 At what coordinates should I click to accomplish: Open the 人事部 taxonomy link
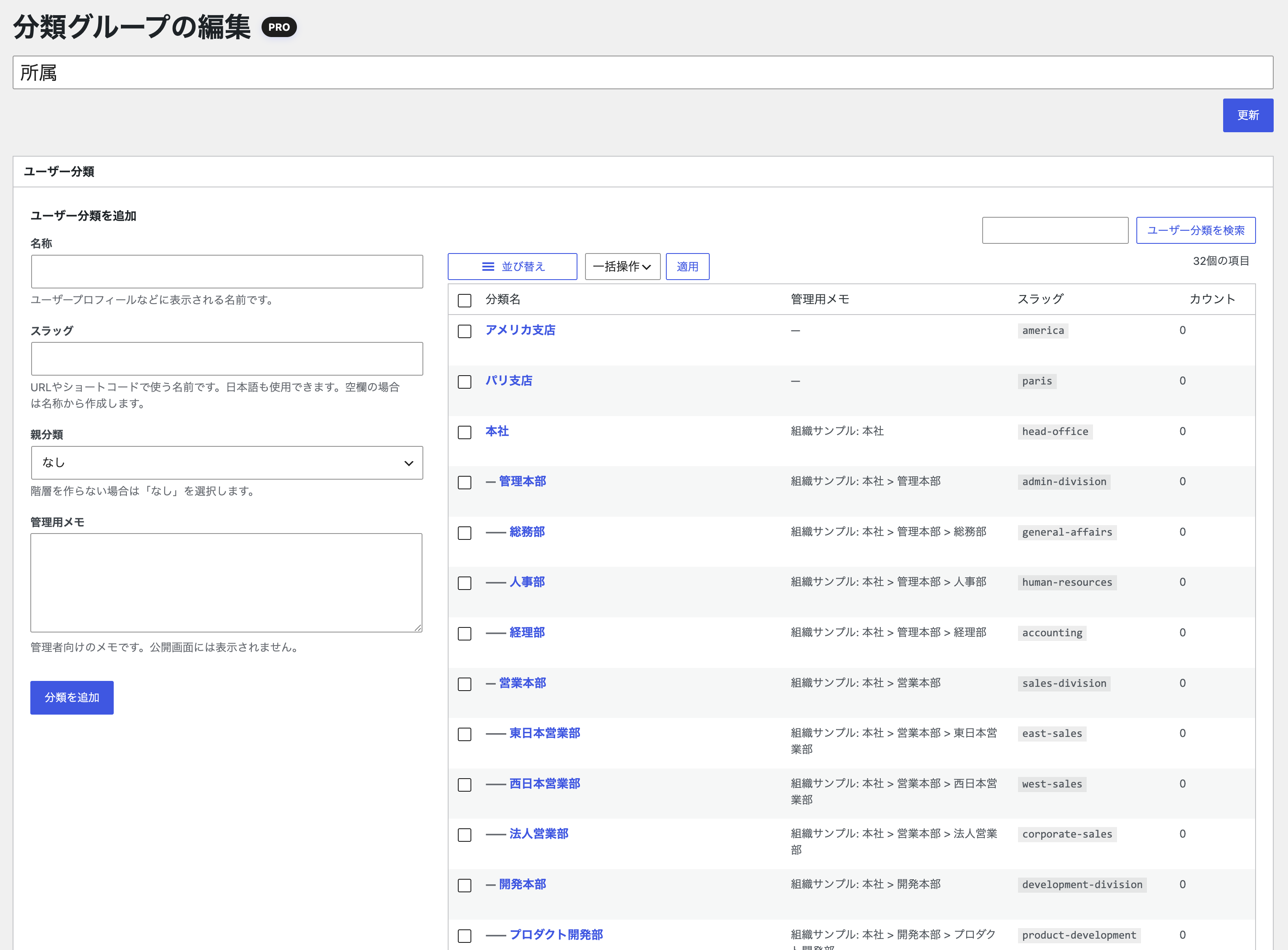[527, 582]
